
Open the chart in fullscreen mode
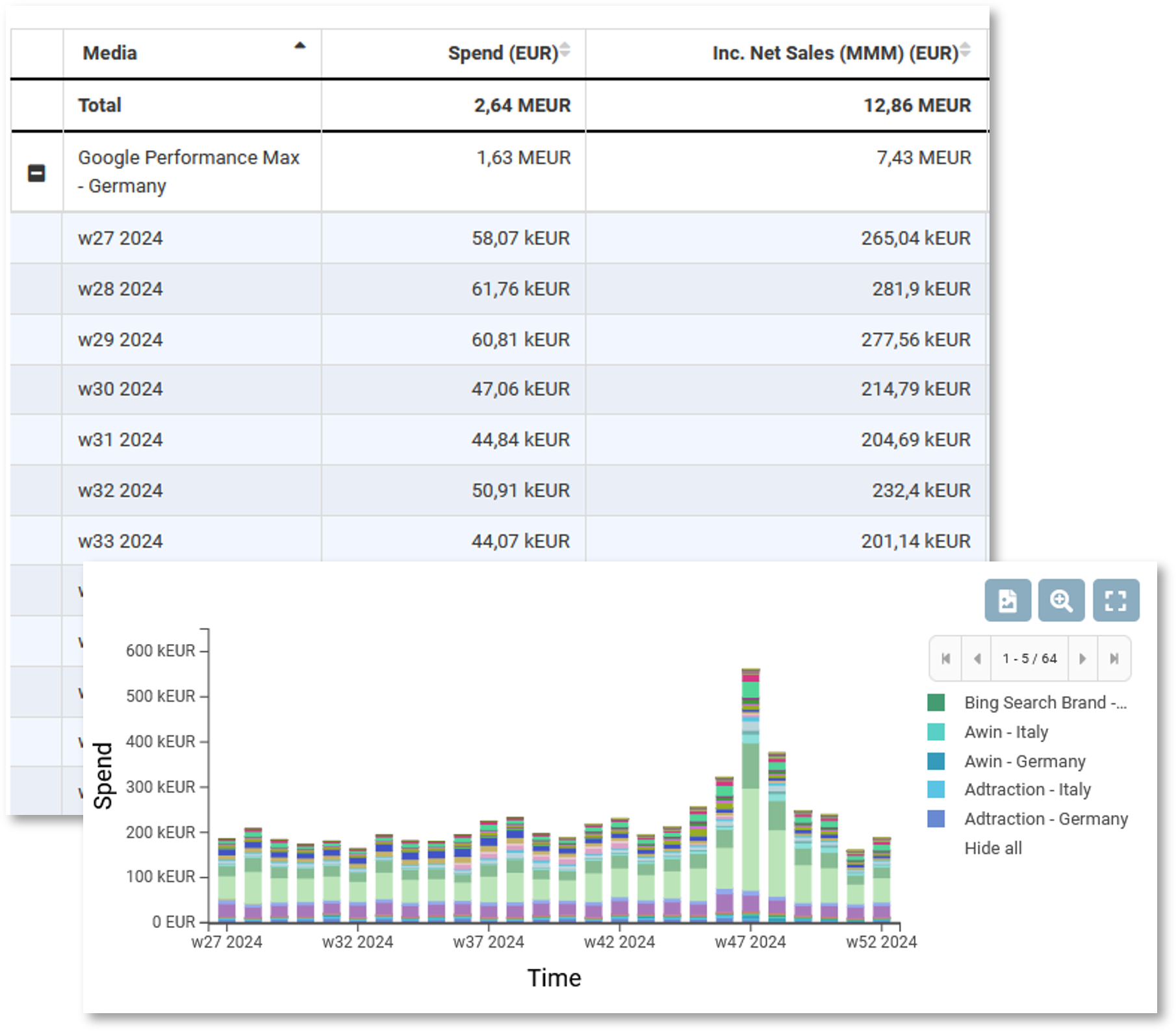point(1116,600)
